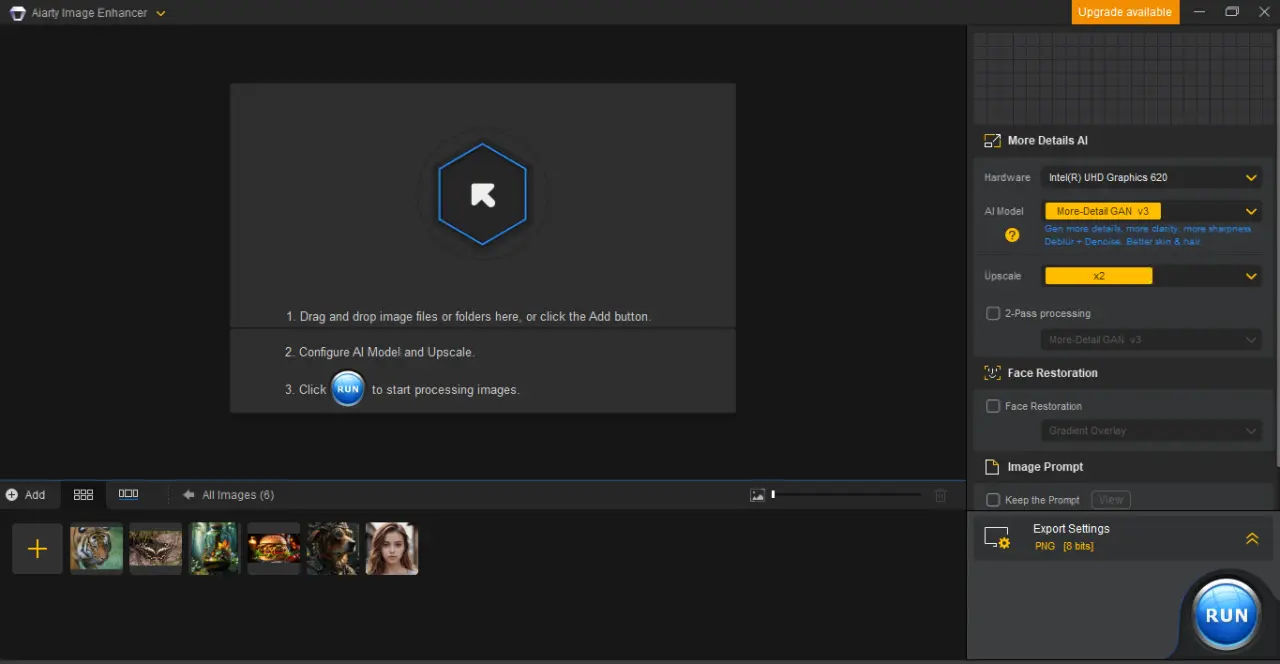Image resolution: width=1280 pixels, height=664 pixels.
Task: Open the Hardware dropdown
Action: click(x=1151, y=177)
